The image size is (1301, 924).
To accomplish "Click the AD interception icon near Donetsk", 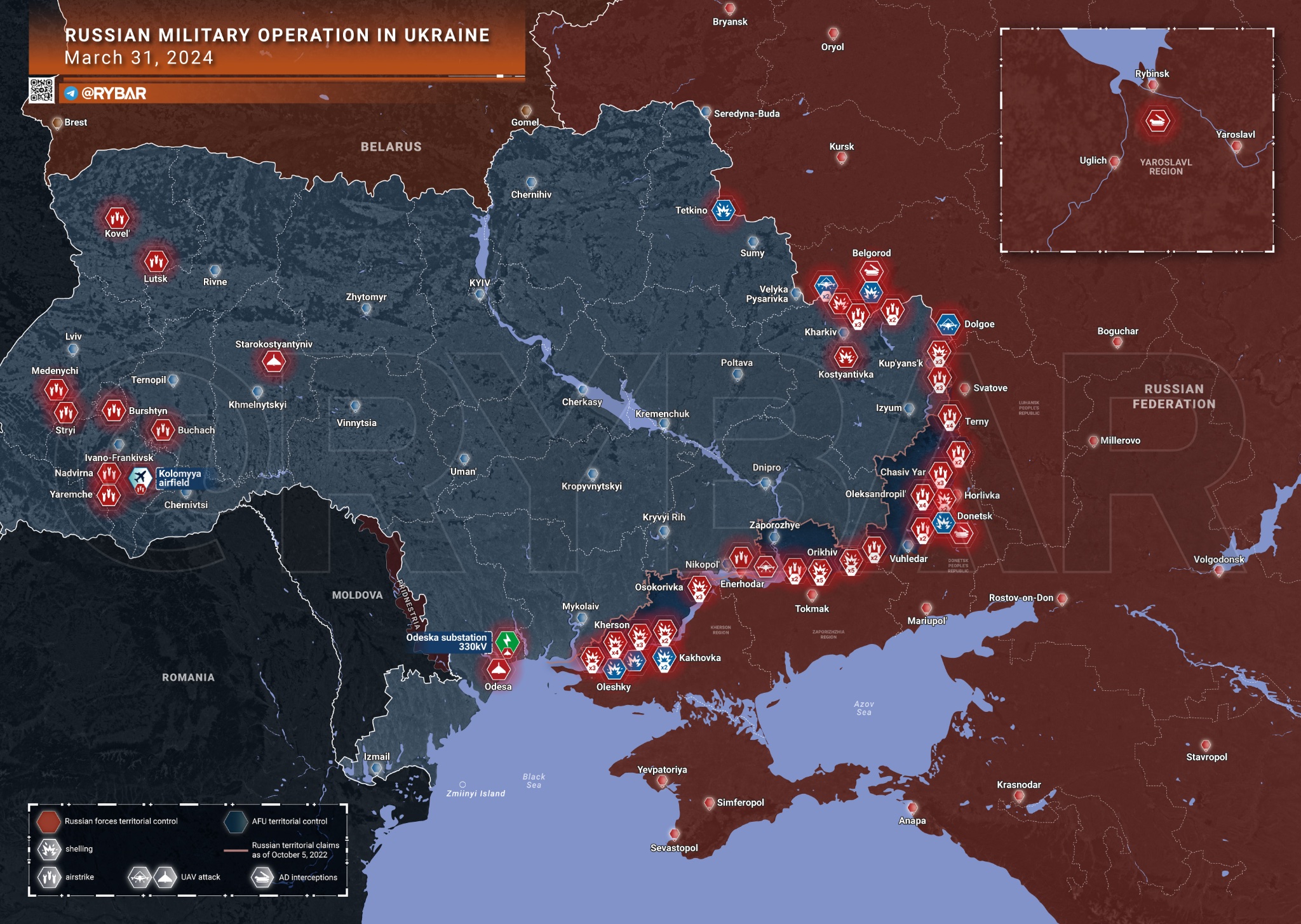I will [963, 532].
